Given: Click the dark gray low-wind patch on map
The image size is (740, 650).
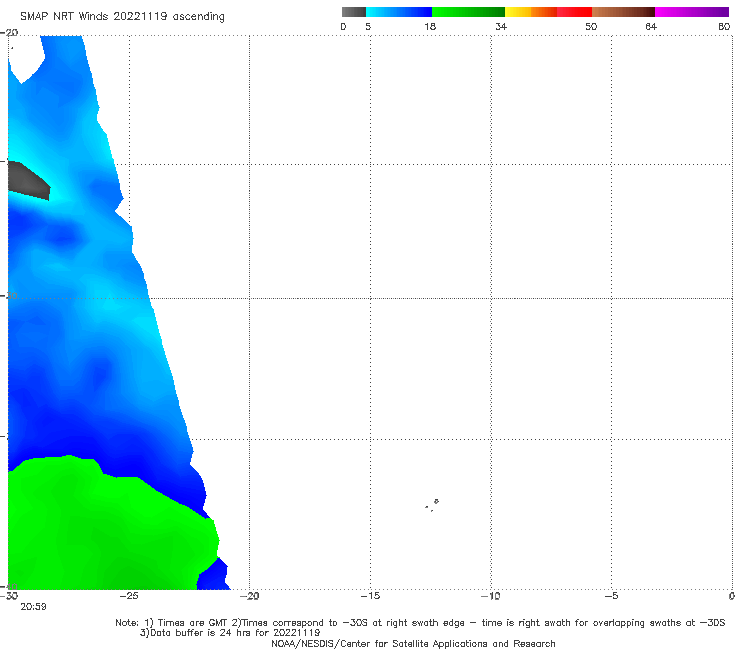Looking at the screenshot, I should [x=27, y=180].
